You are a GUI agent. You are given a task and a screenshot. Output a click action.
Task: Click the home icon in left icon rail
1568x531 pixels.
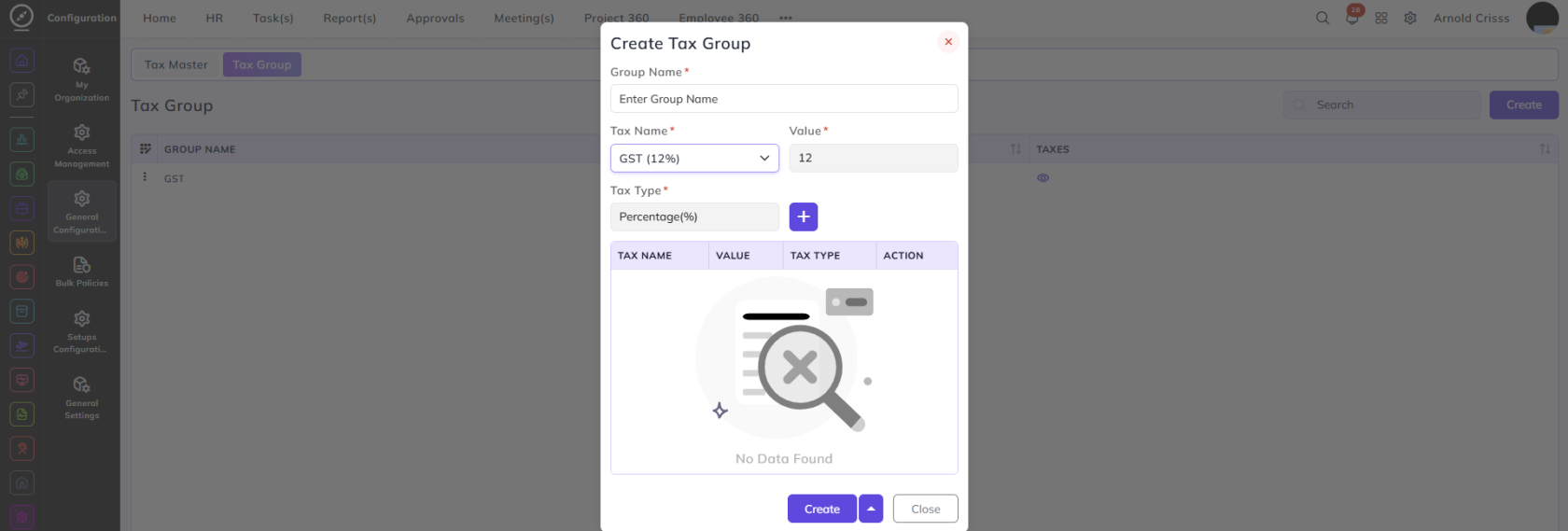click(22, 61)
